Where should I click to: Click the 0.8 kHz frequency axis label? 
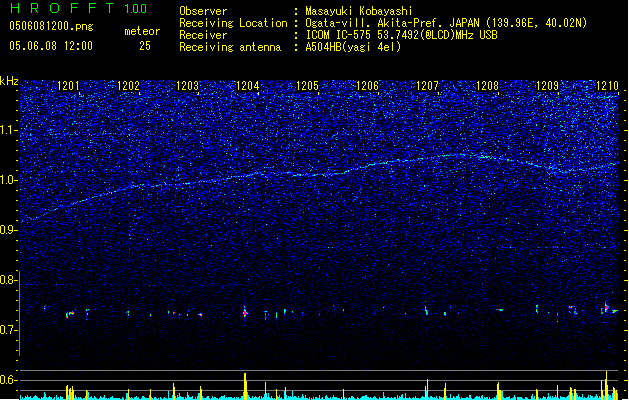tap(8, 280)
